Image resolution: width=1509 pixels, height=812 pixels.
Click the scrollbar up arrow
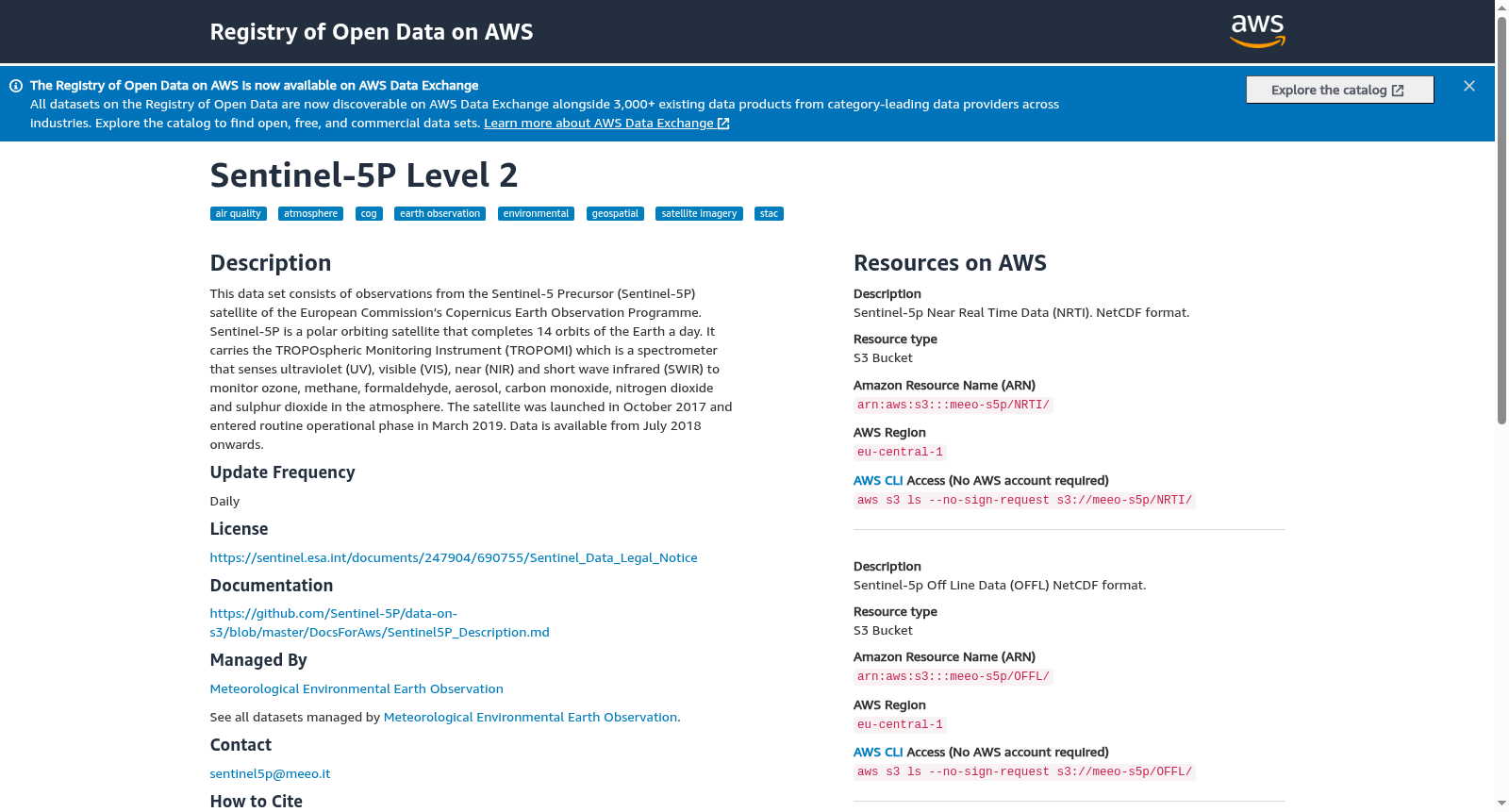1501,8
